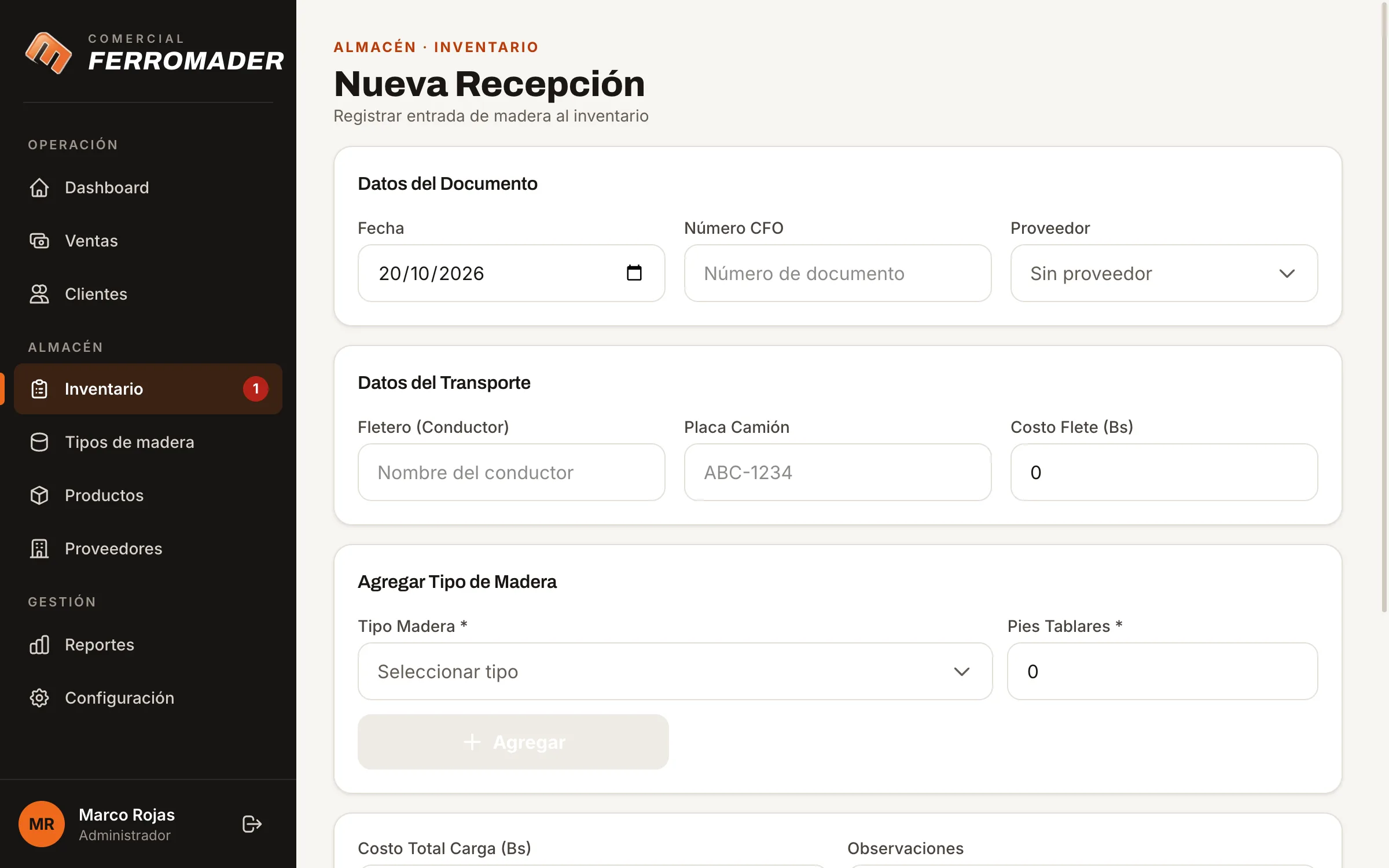
Task: Open Reportes in the Gestión section
Action: point(148,645)
